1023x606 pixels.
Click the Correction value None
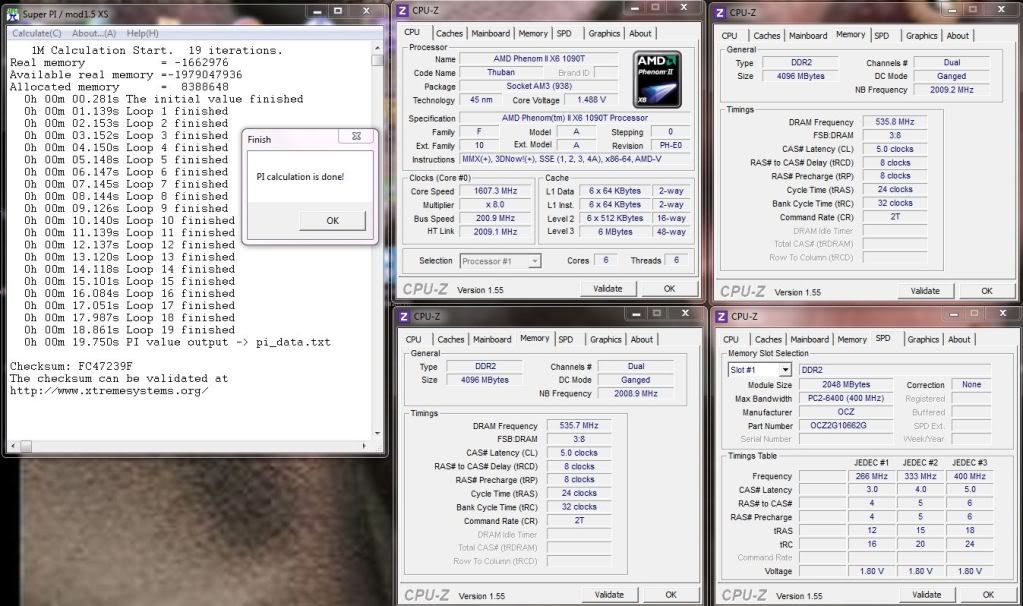pyautogui.click(x=971, y=385)
